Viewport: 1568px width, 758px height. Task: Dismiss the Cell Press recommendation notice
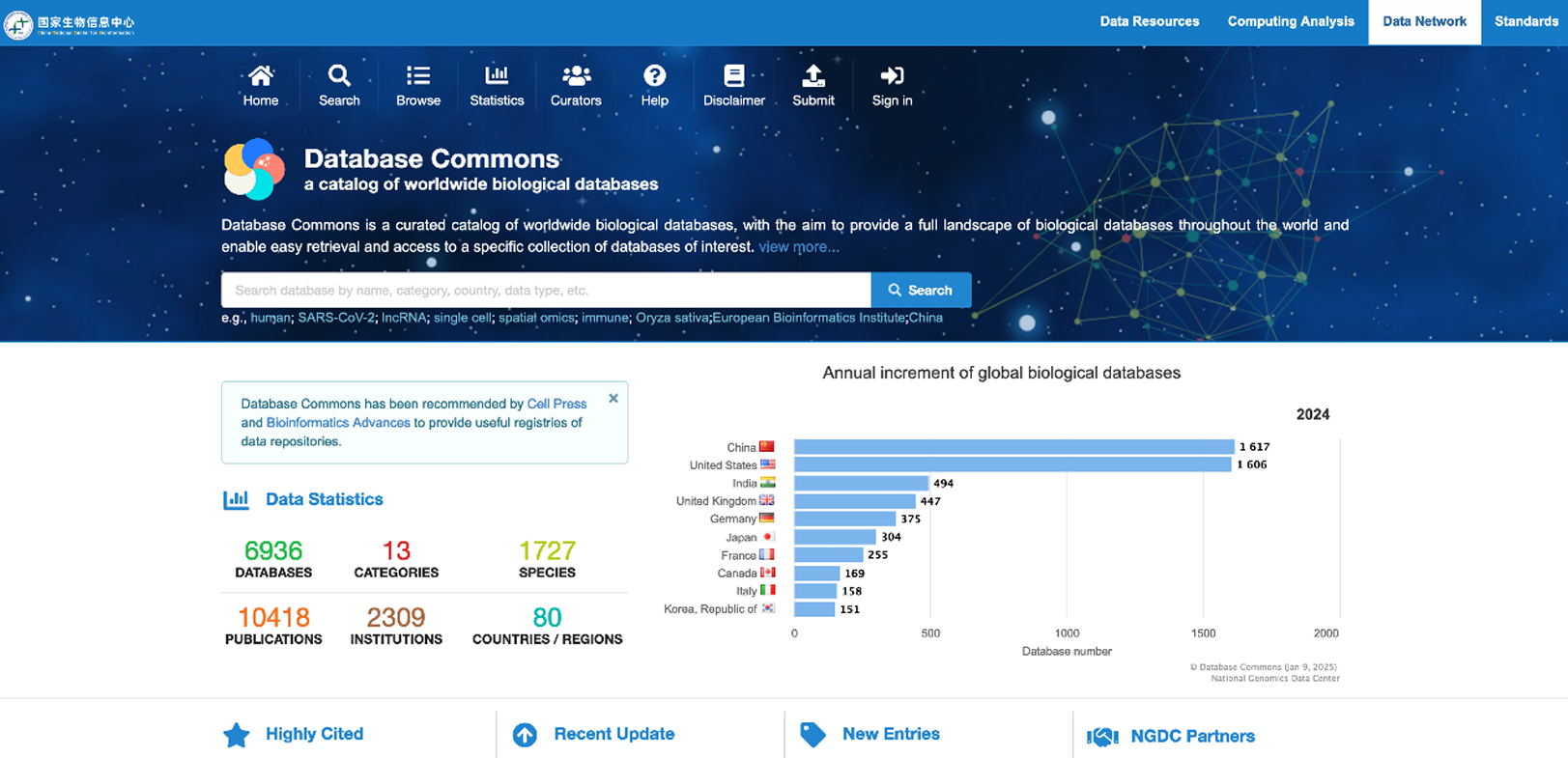click(x=613, y=398)
